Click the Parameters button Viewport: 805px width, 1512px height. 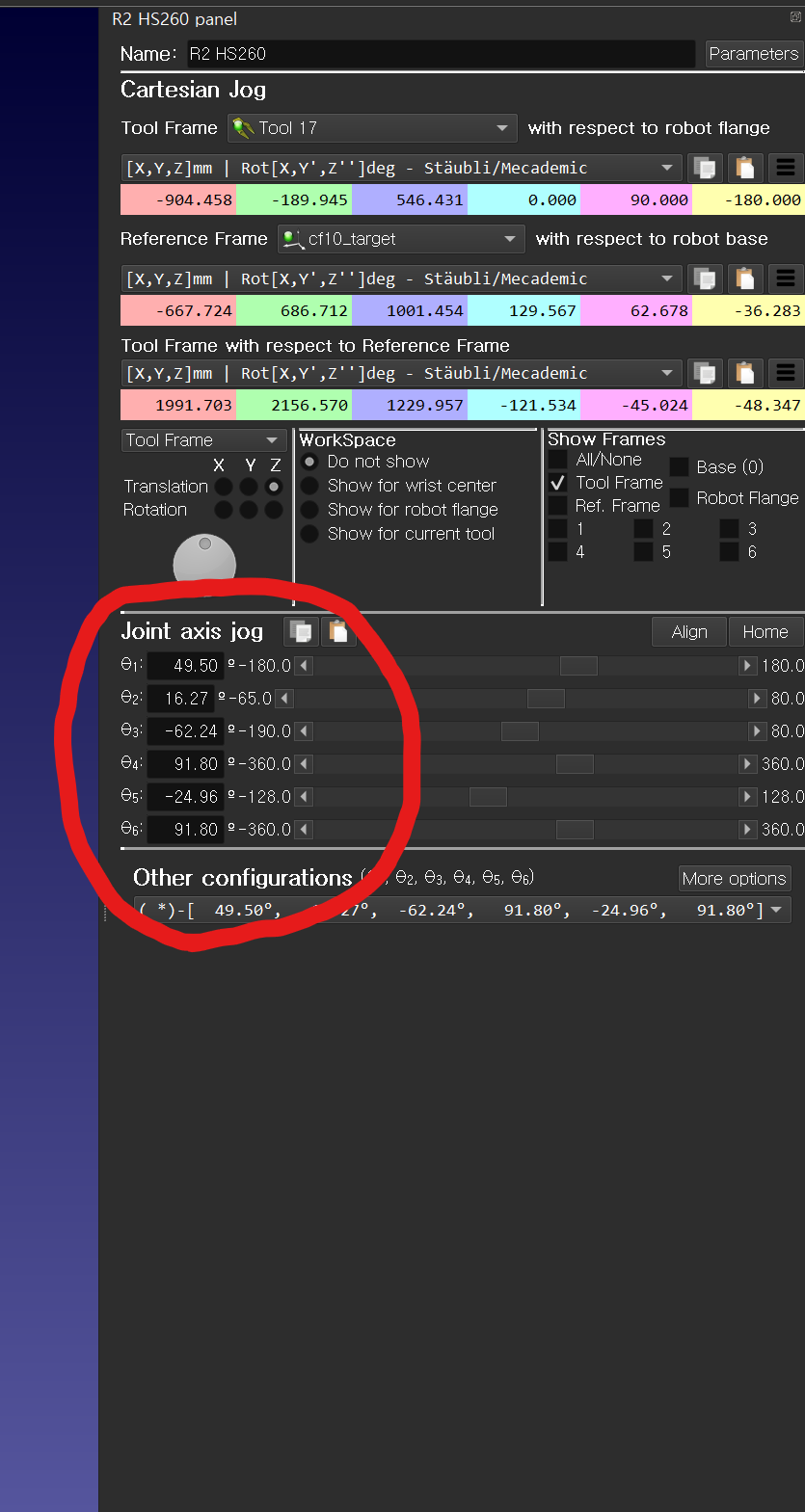pos(753,54)
